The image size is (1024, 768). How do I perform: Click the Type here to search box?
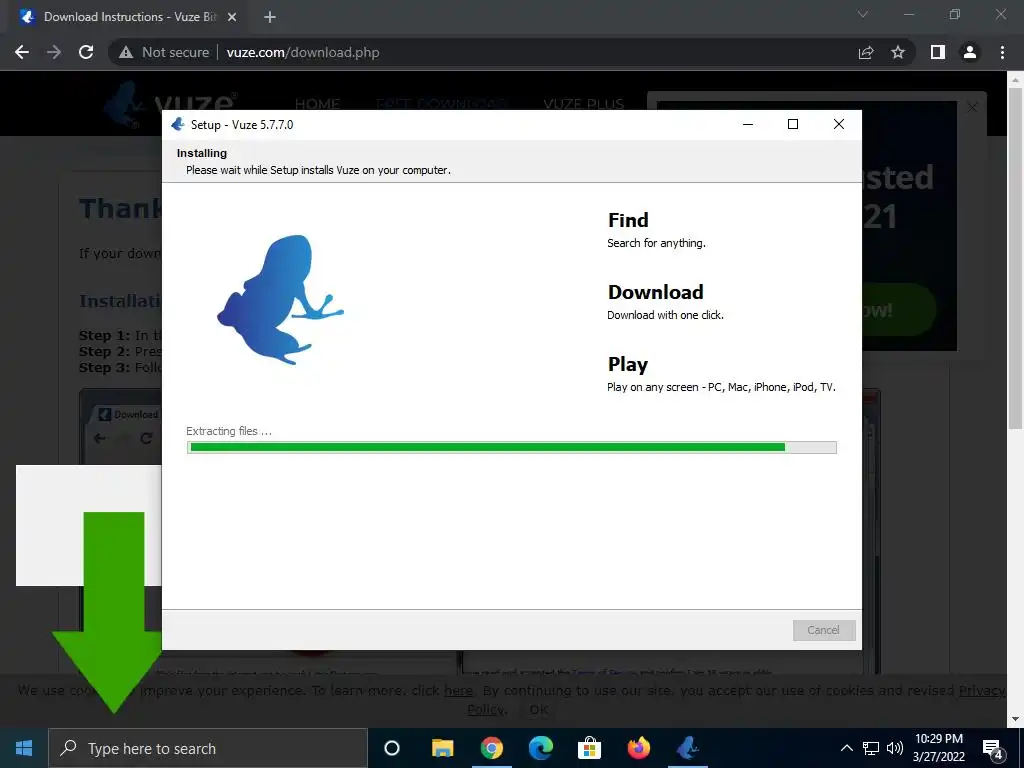[x=208, y=748]
